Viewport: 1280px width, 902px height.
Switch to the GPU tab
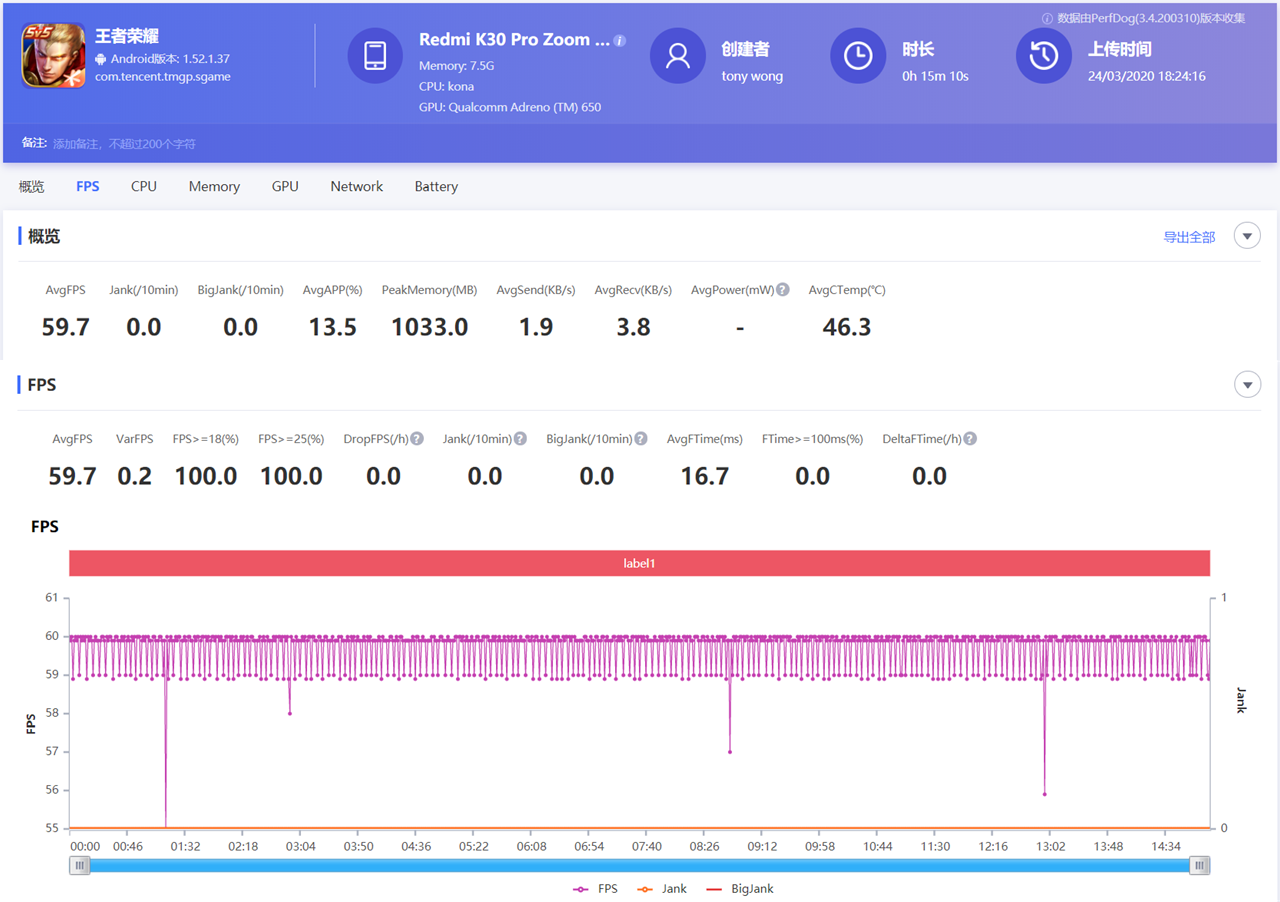[285, 187]
